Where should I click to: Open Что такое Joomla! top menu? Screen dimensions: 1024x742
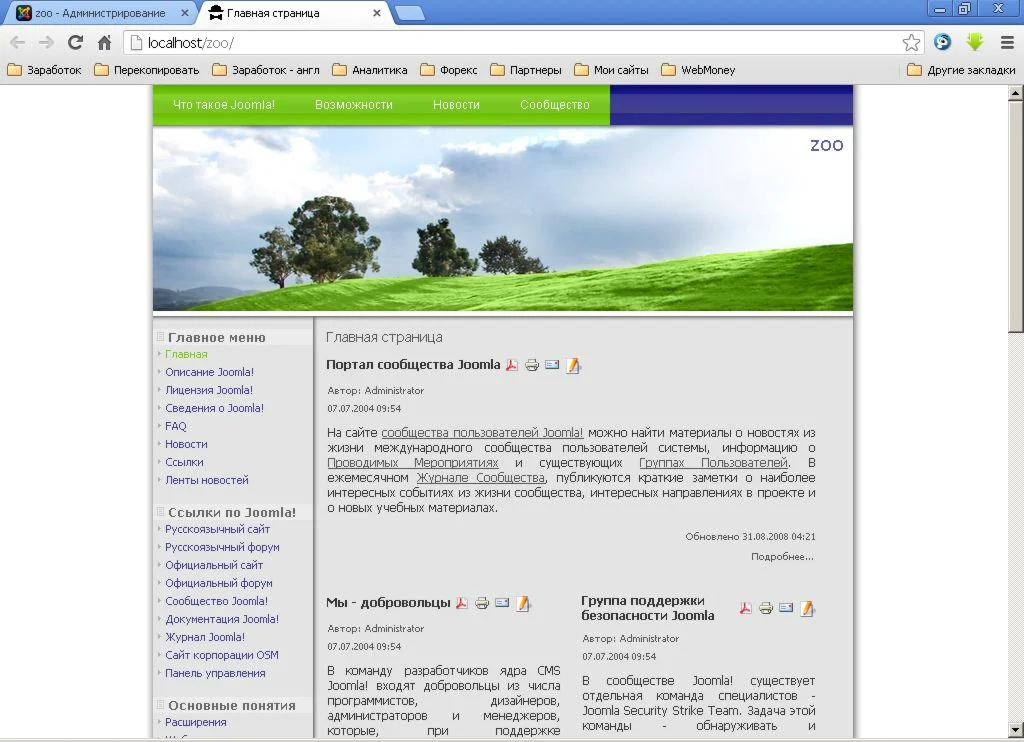coord(224,105)
